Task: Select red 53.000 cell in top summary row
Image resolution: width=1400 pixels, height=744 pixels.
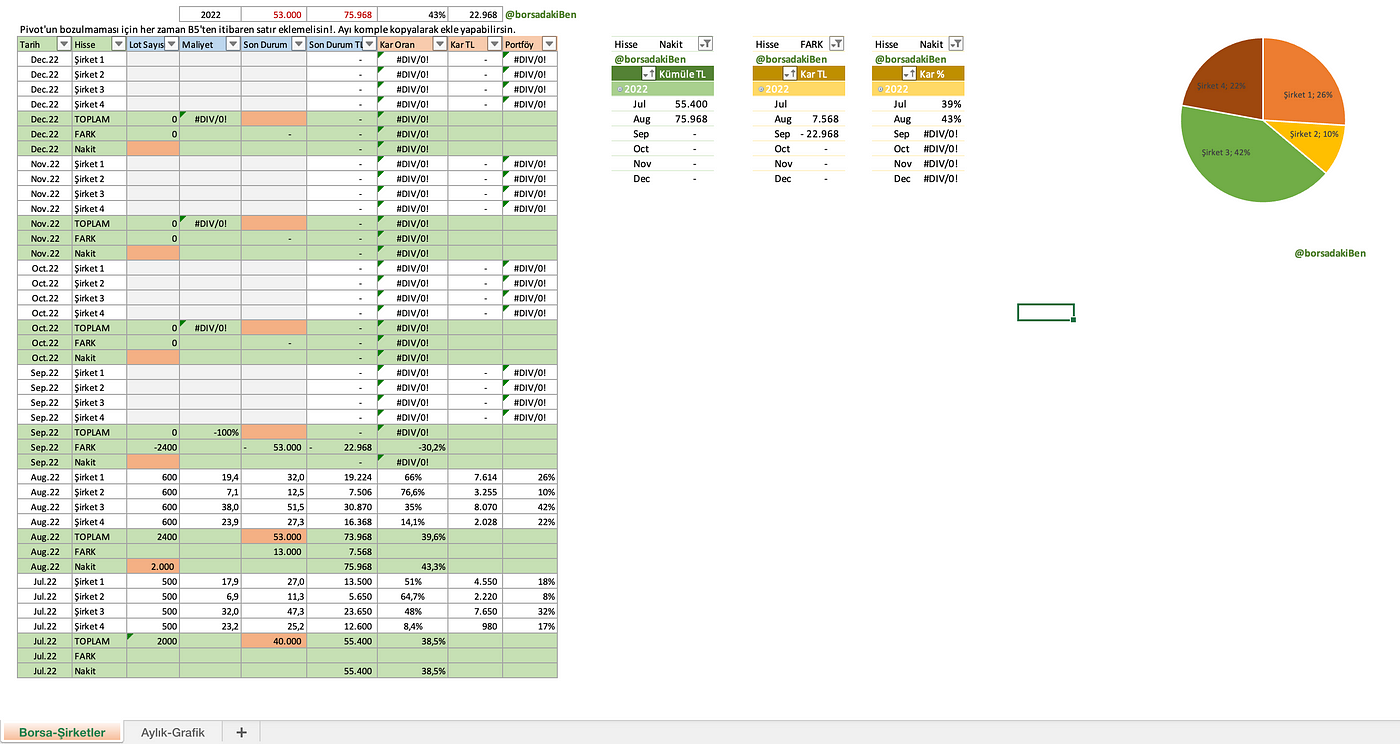Action: click(x=275, y=15)
